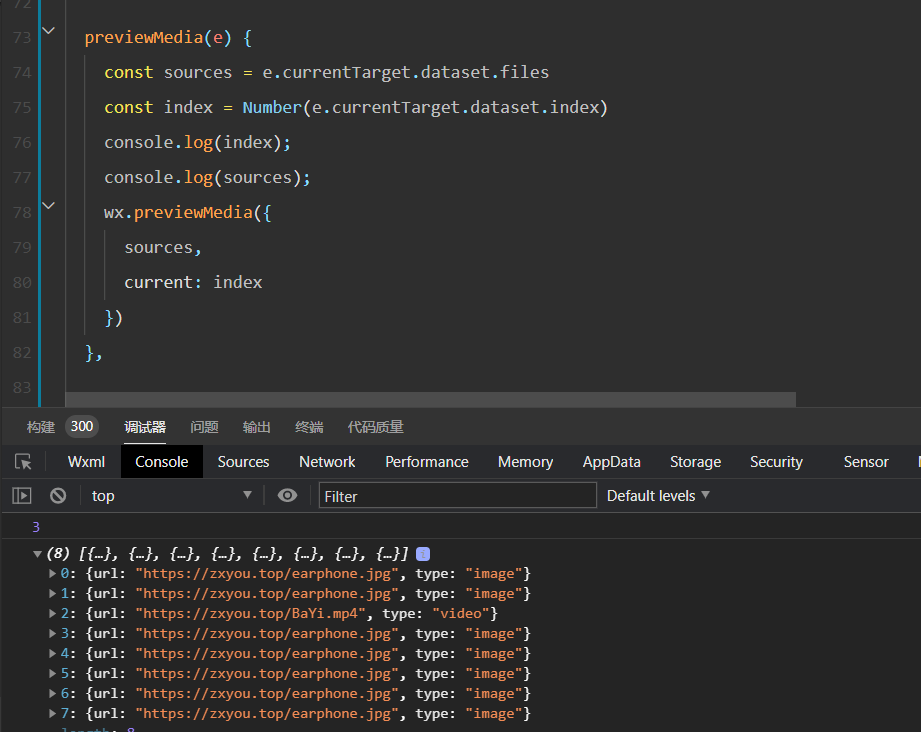Collapse the logged array of 8 items
The height and width of the screenshot is (732, 921).
38,553
